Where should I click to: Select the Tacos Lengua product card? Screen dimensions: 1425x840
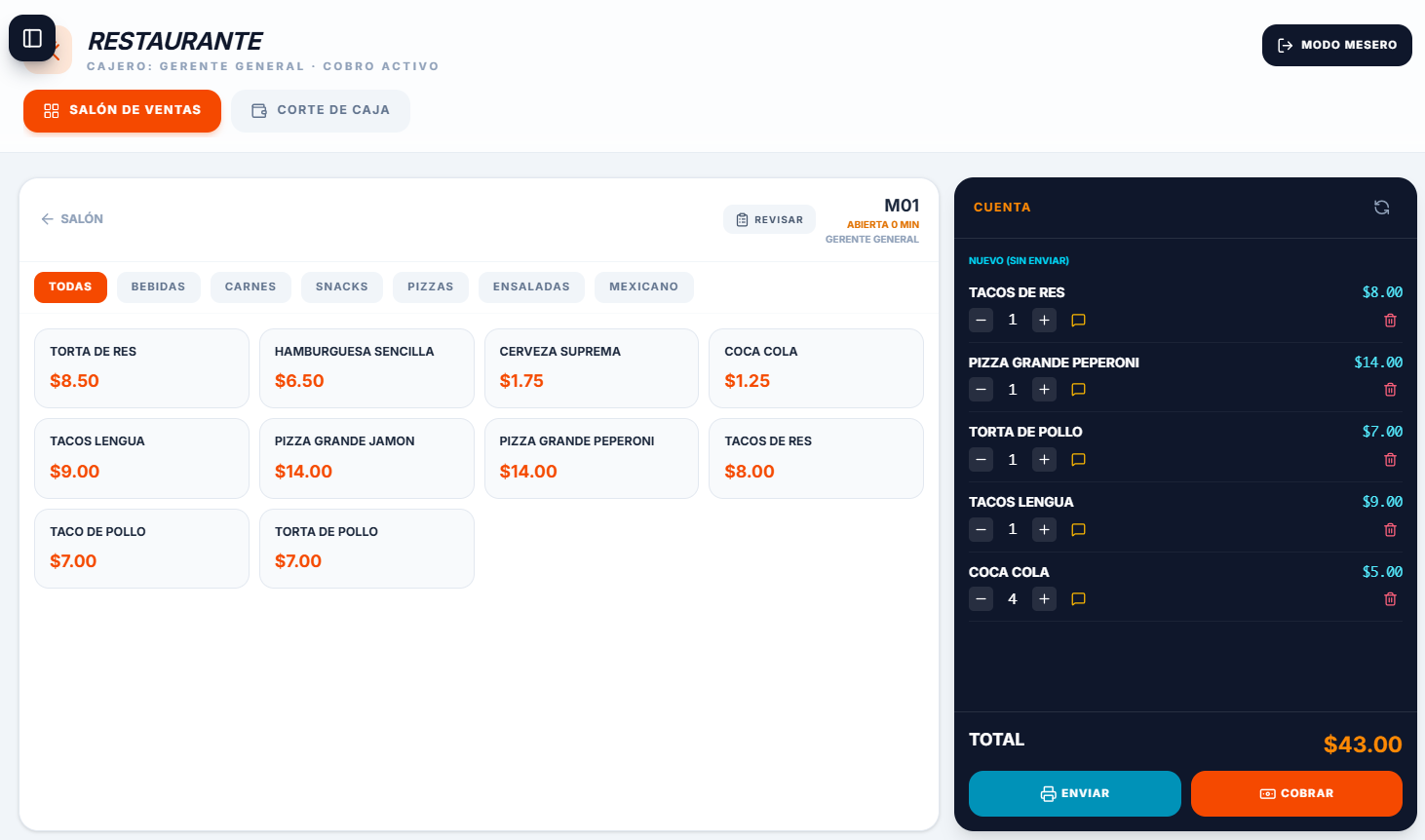click(141, 458)
